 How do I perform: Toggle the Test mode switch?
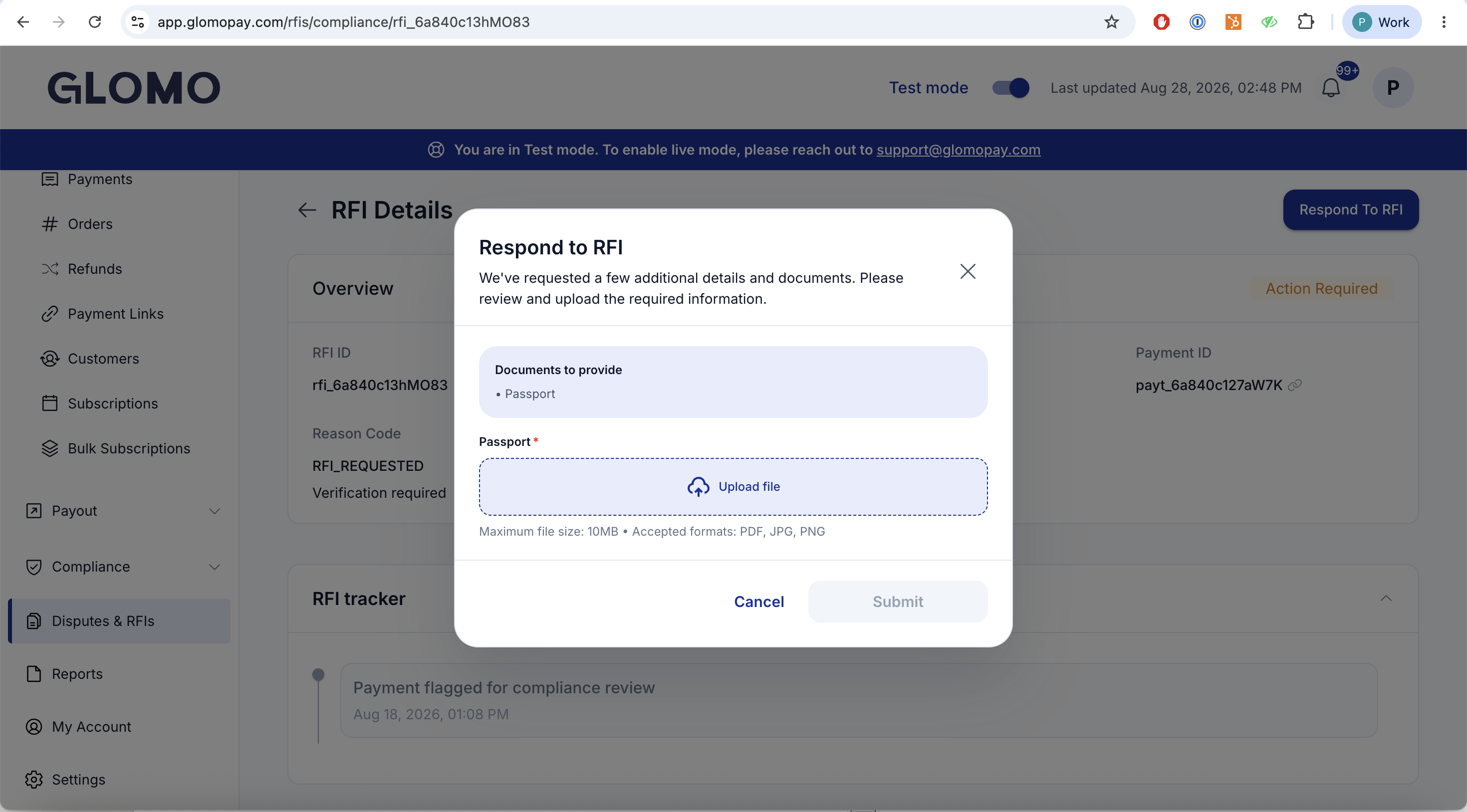tap(1010, 88)
